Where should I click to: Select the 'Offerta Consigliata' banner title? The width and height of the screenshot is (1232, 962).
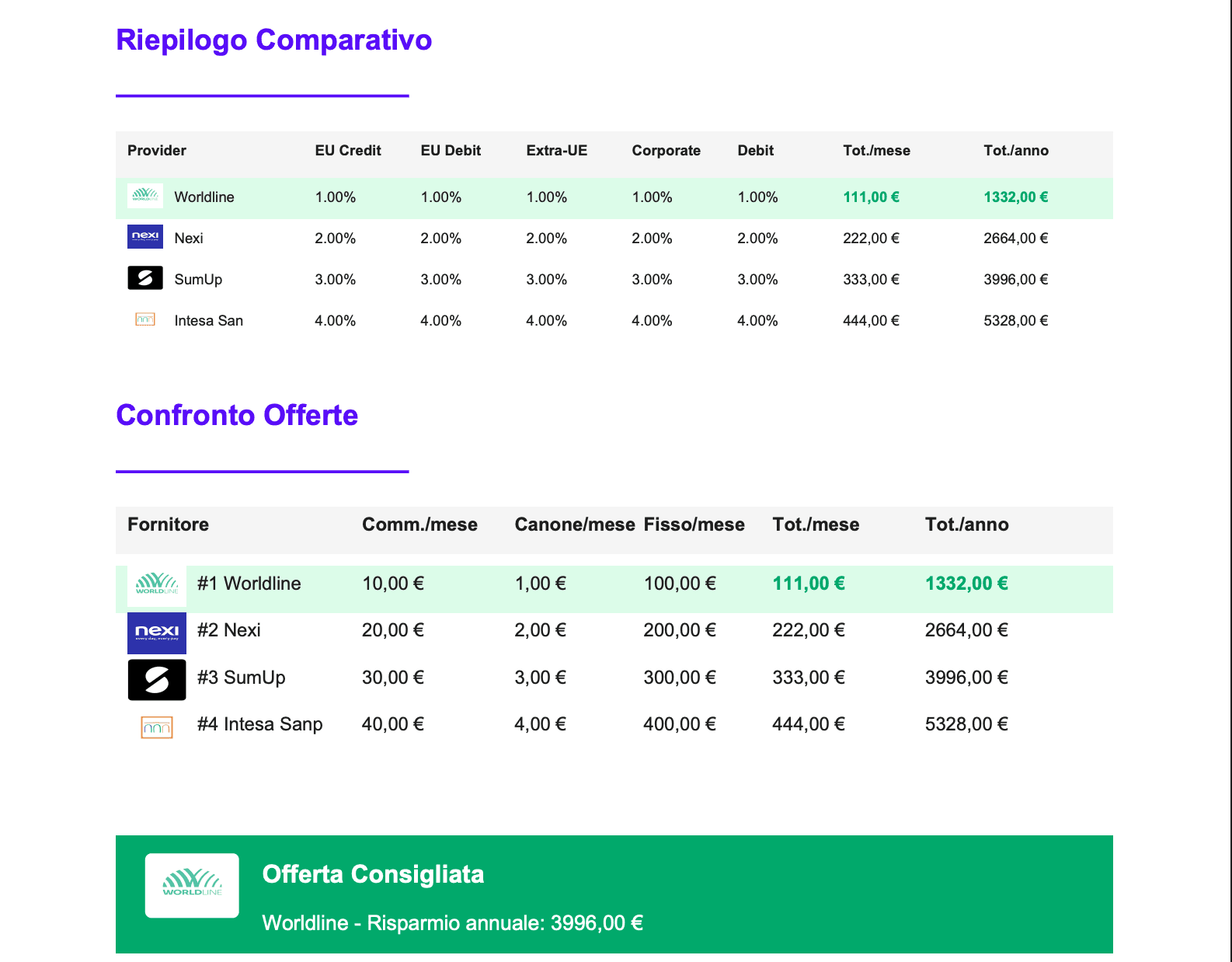374,874
